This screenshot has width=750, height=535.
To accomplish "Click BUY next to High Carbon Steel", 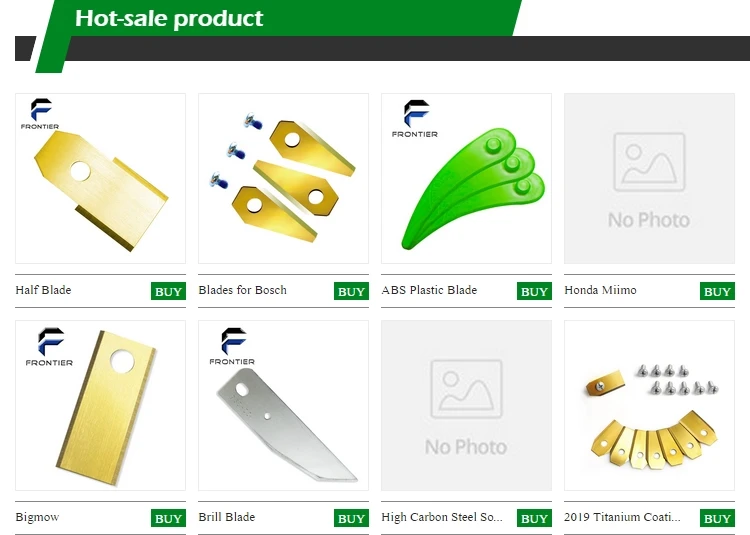I will point(534,518).
